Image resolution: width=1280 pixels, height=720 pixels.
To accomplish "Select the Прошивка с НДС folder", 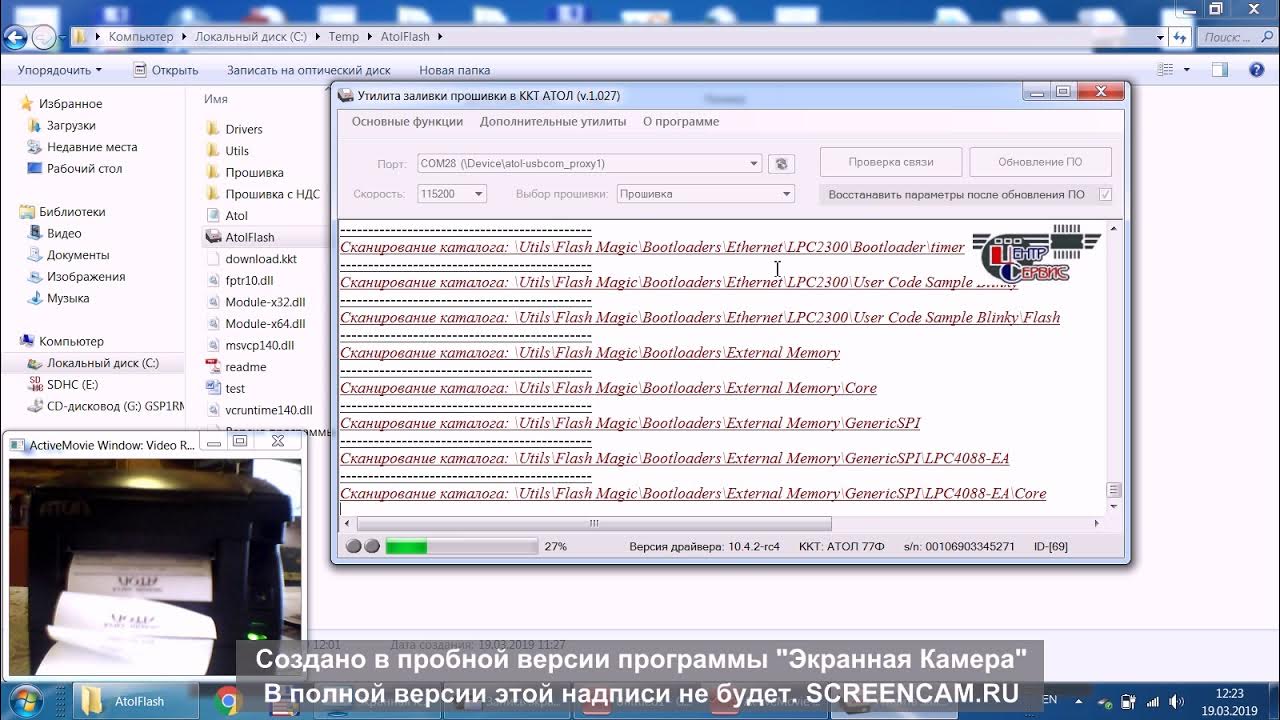I will 272,194.
